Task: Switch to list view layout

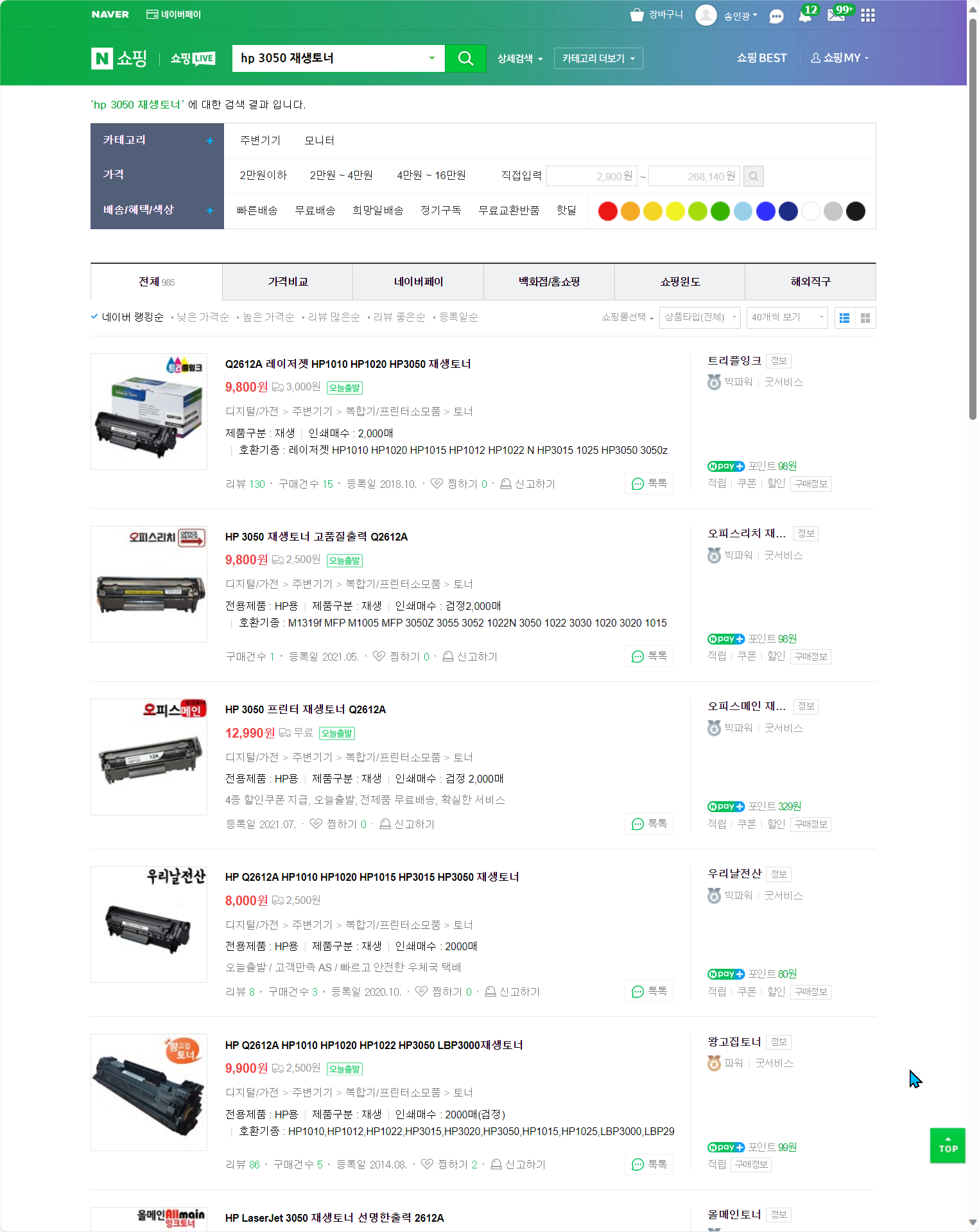Action: 845,318
